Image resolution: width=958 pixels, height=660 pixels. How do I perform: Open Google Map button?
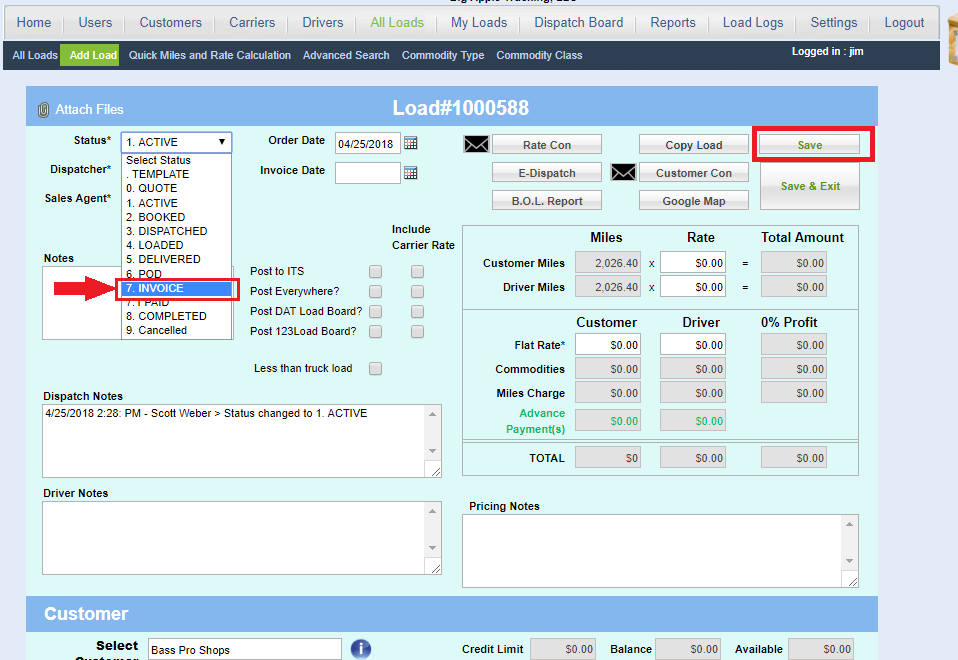693,201
